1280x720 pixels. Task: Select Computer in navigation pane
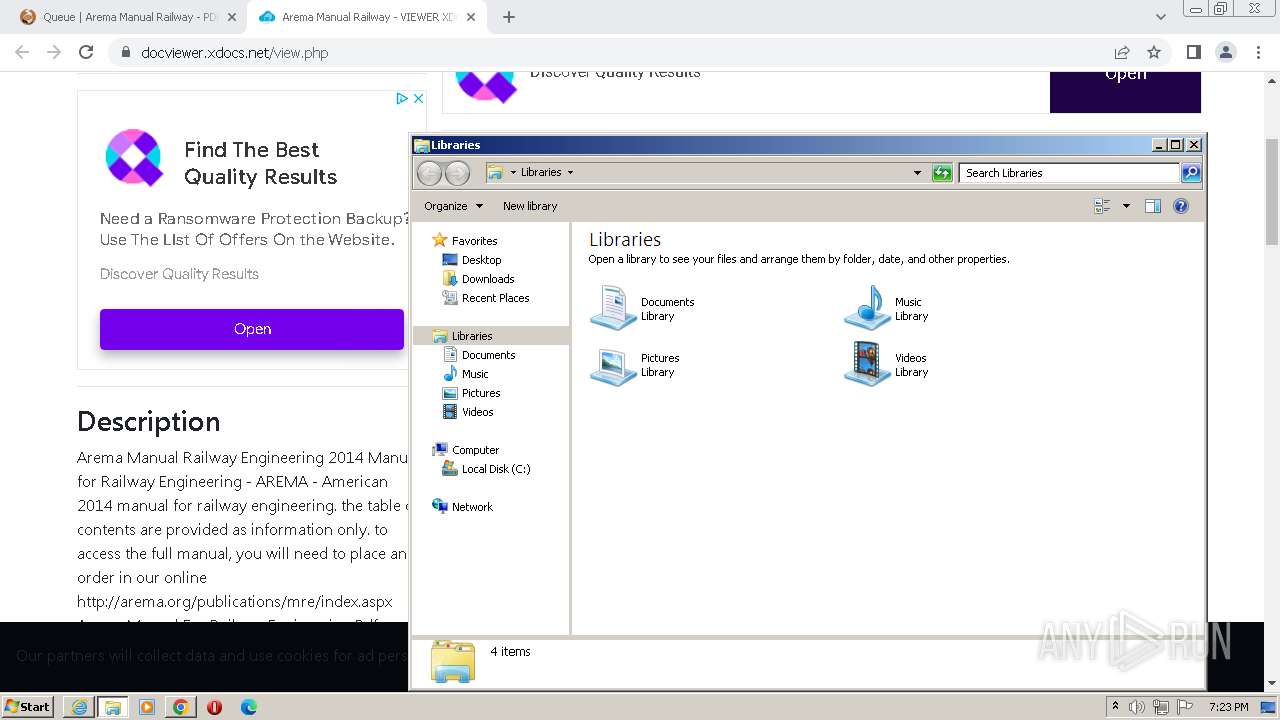tap(475, 450)
